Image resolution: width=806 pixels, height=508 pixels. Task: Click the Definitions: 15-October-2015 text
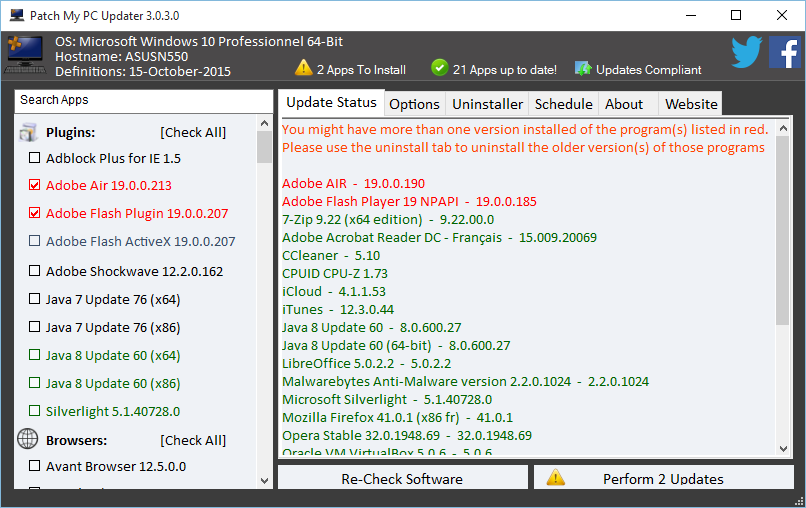(143, 71)
